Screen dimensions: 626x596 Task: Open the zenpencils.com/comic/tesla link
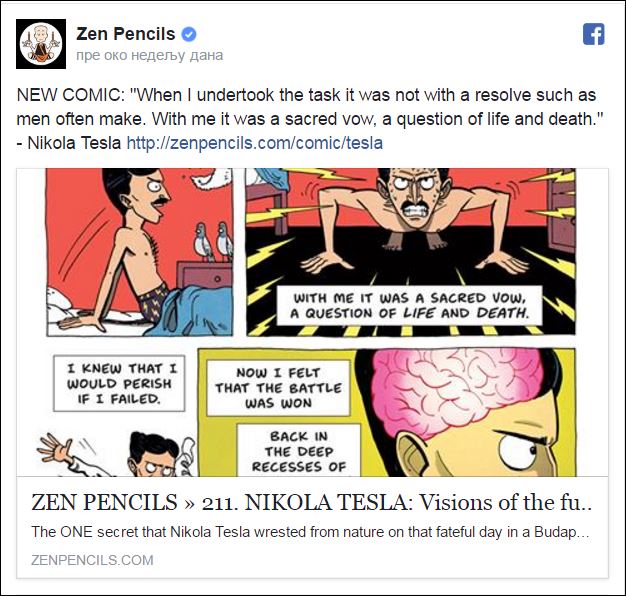[x=255, y=143]
